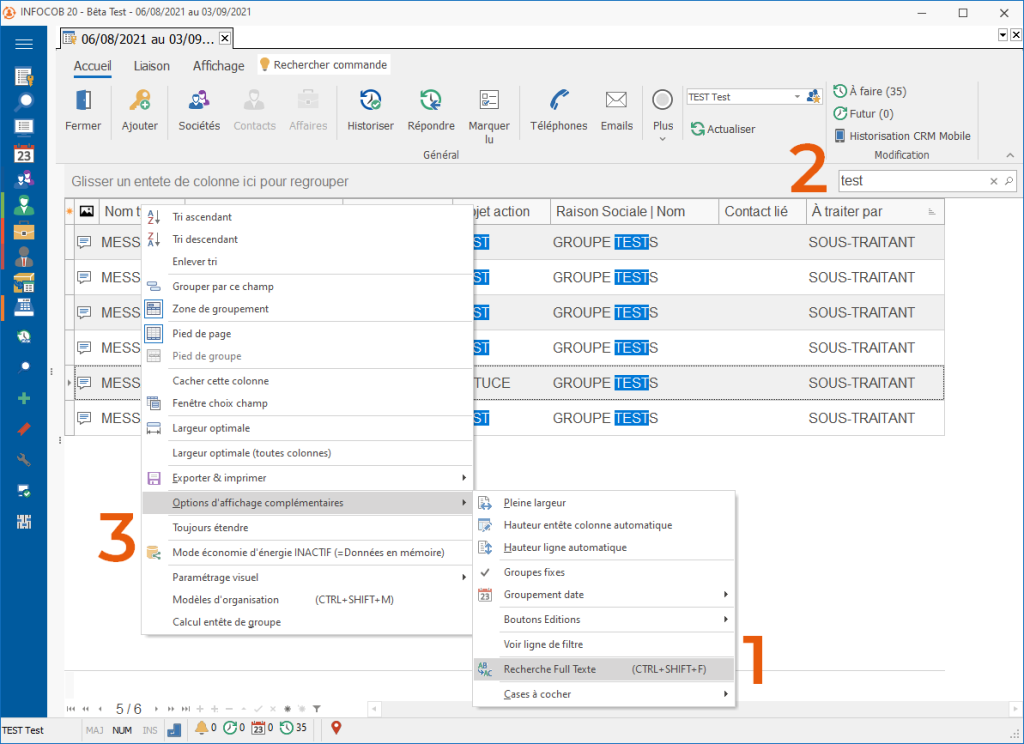The image size is (1024, 744).
Task: Open Sociétés from the ribbon
Action: pyautogui.click(x=199, y=102)
